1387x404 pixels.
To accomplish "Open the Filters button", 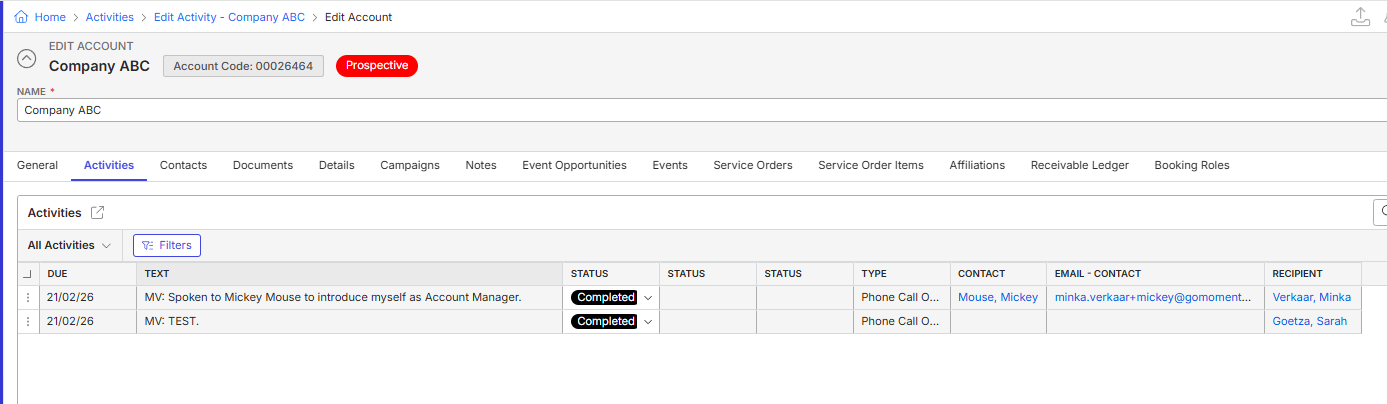I will (167, 245).
